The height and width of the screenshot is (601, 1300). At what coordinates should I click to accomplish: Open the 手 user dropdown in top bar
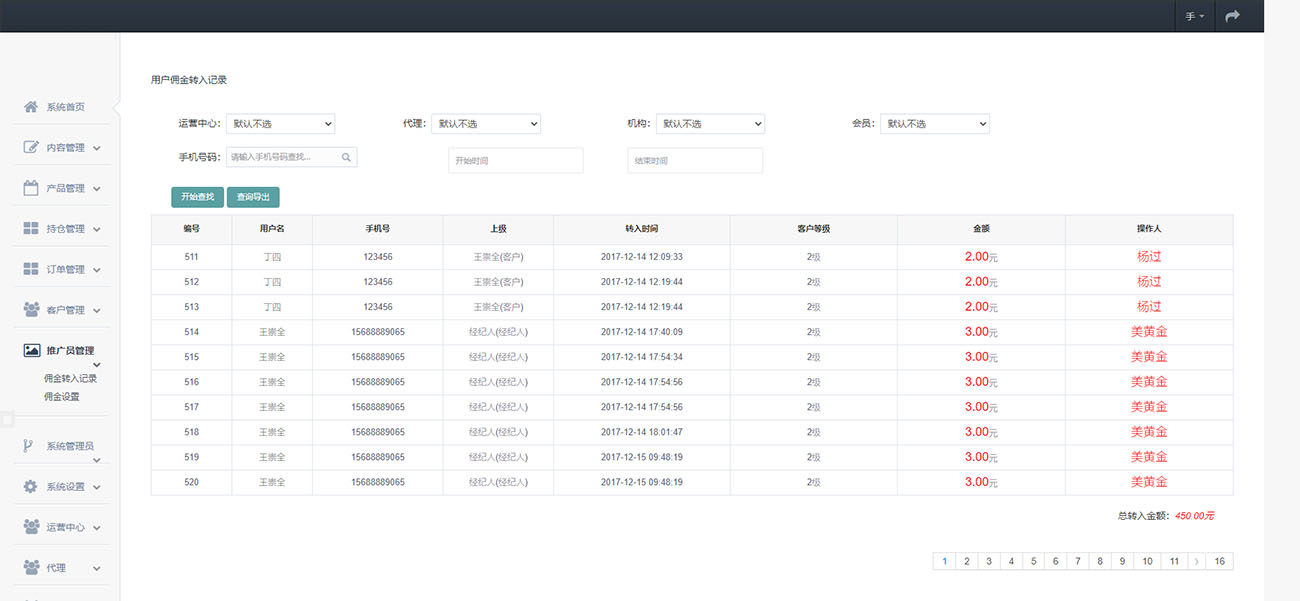[1194, 17]
